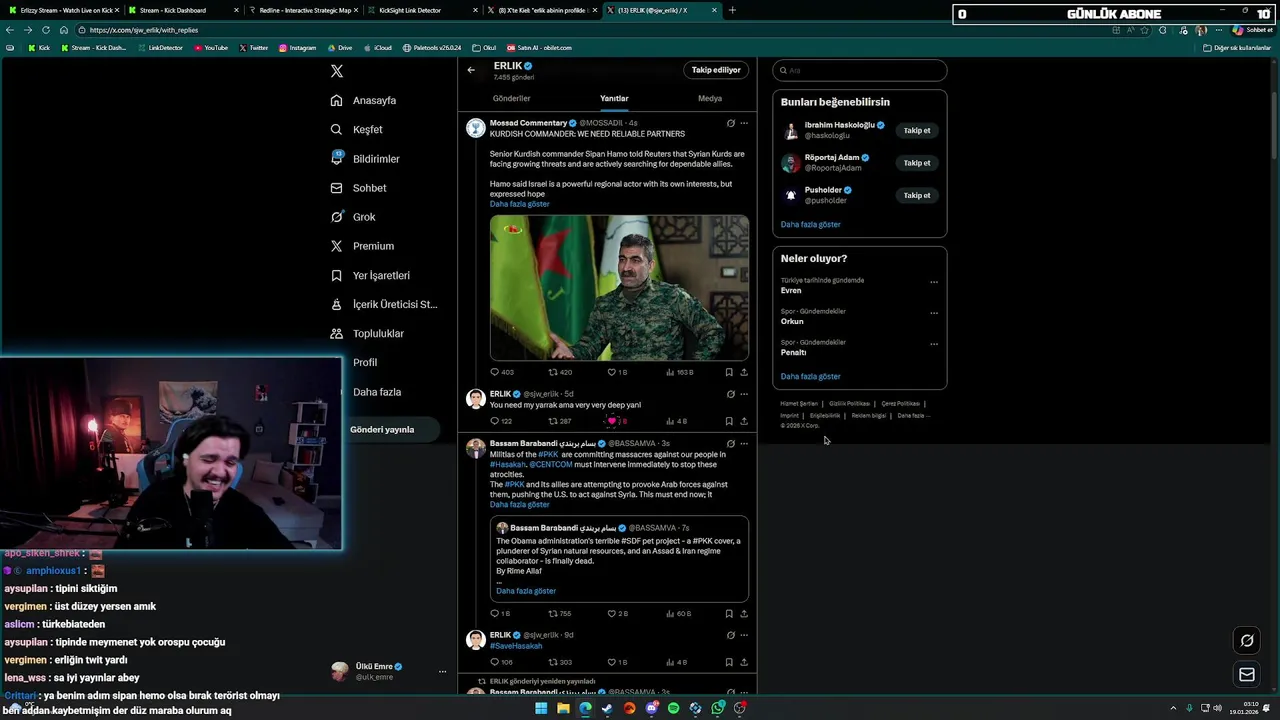This screenshot has height=720, width=1280.
Task: Open Ülkü Emre account menu dots
Action: [442, 672]
